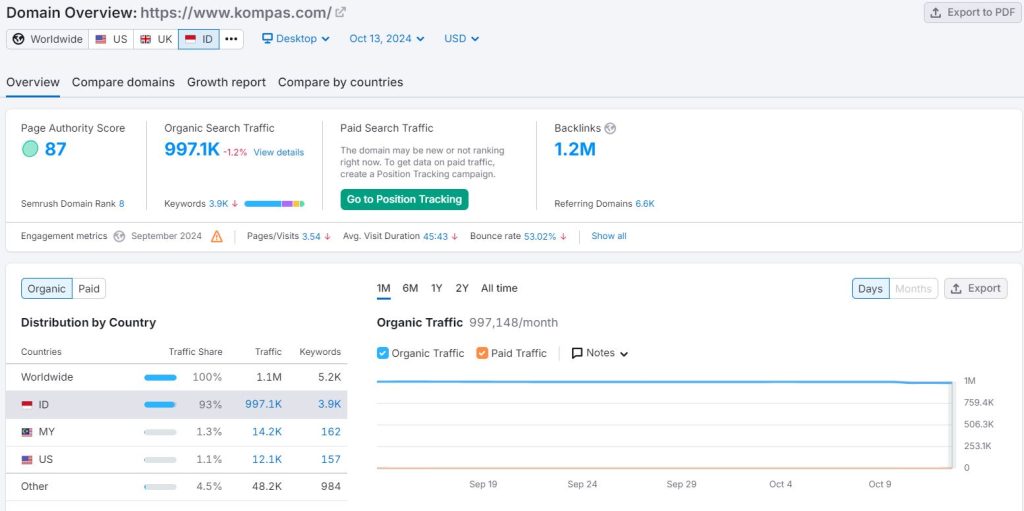Expand the Notes dropdown

(x=600, y=353)
